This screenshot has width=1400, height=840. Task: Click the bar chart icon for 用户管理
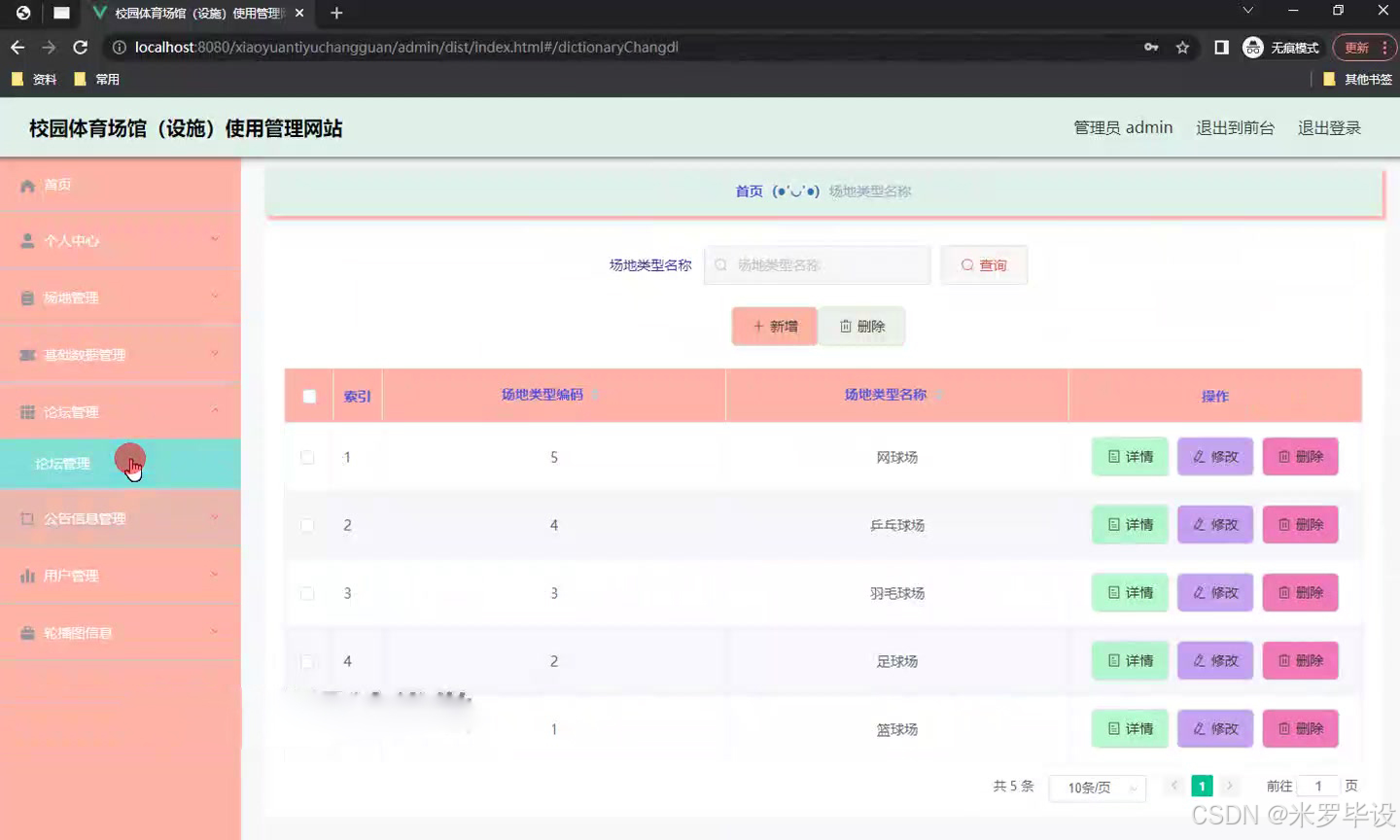(27, 576)
